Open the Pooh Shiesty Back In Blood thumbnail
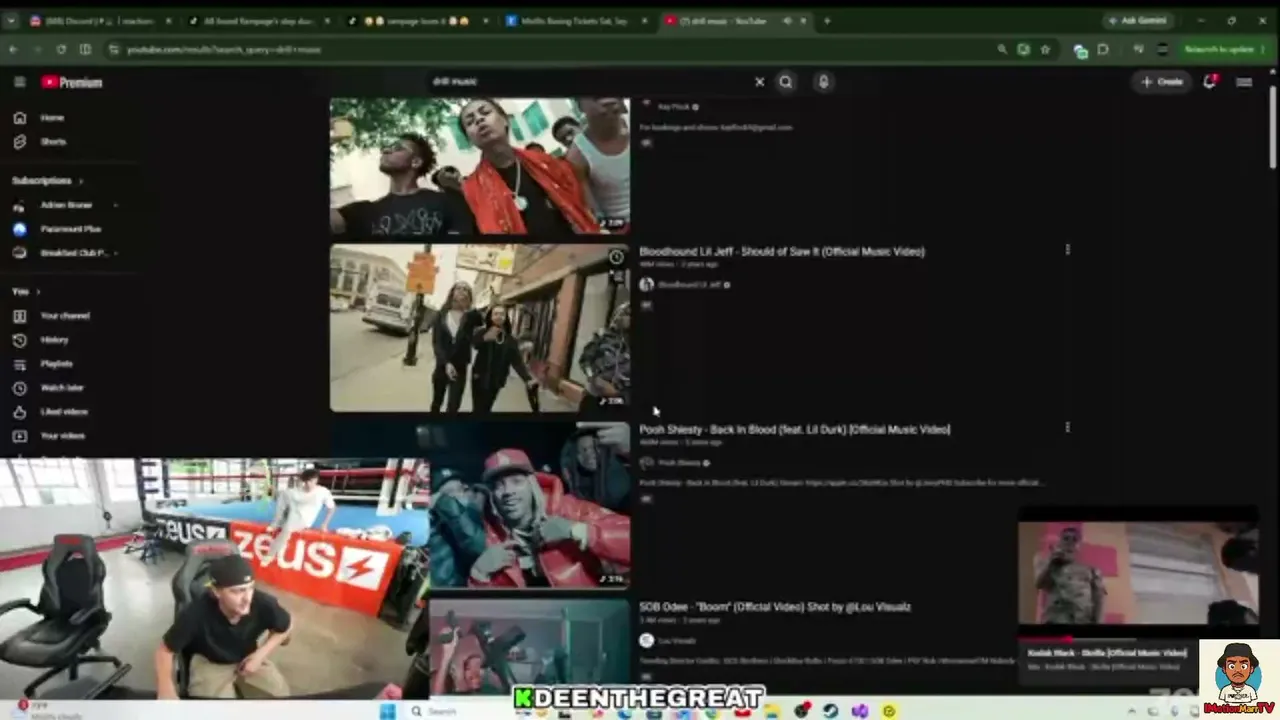The height and width of the screenshot is (720, 1280). pyautogui.click(x=530, y=505)
